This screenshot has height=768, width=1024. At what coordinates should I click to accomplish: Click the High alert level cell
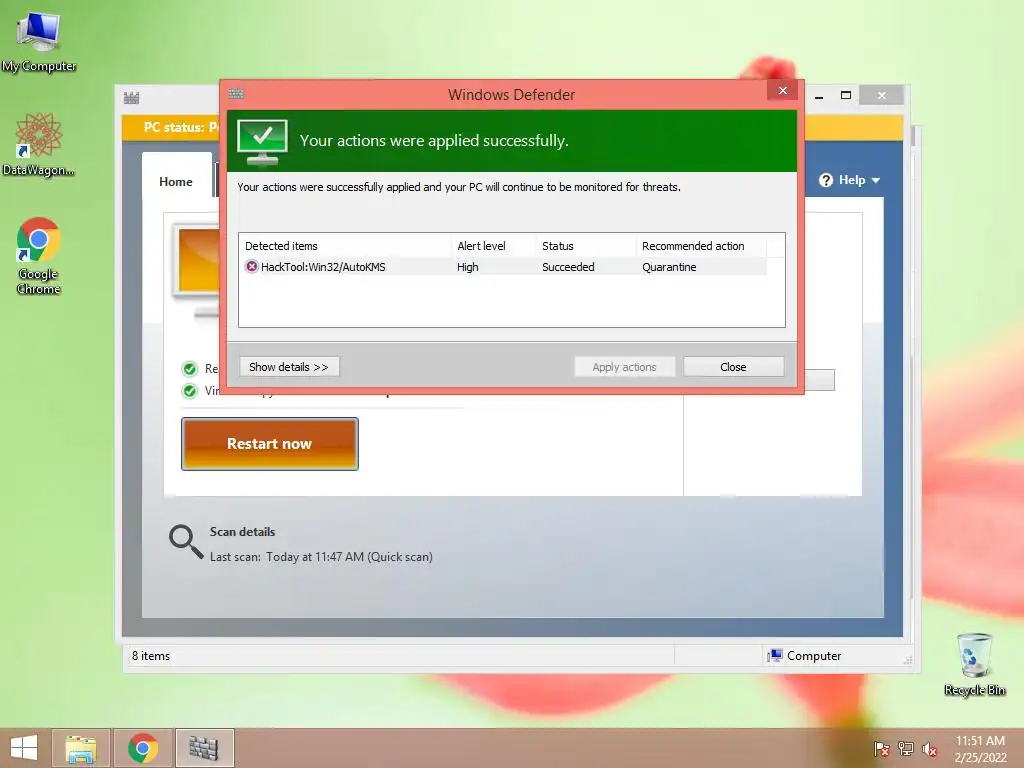pyautogui.click(x=468, y=267)
